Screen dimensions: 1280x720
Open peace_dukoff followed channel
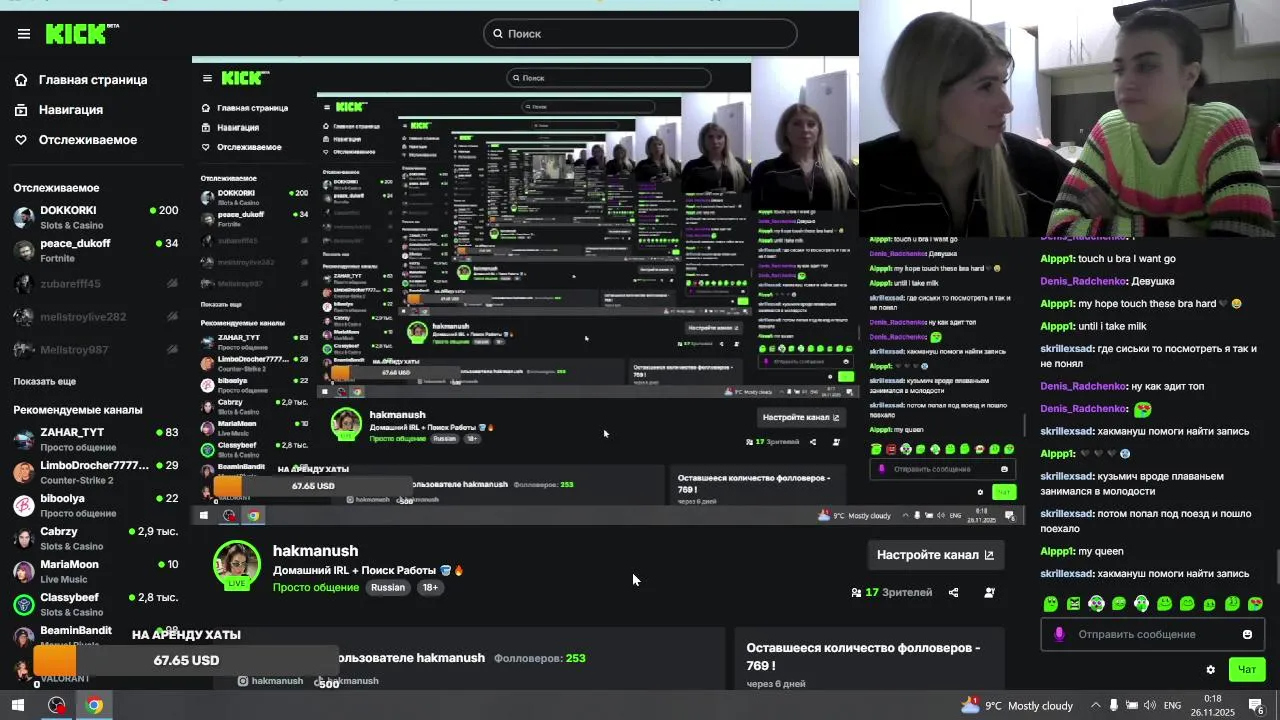tap(95, 250)
